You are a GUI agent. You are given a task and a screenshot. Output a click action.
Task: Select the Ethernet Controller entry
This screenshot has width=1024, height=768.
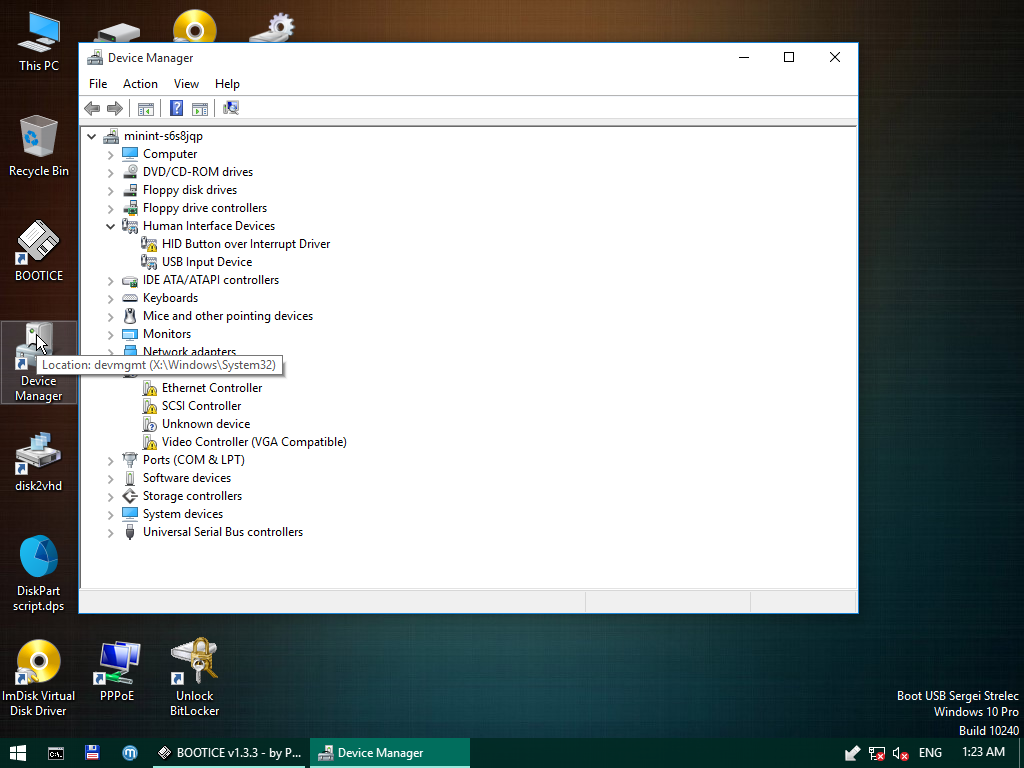212,388
